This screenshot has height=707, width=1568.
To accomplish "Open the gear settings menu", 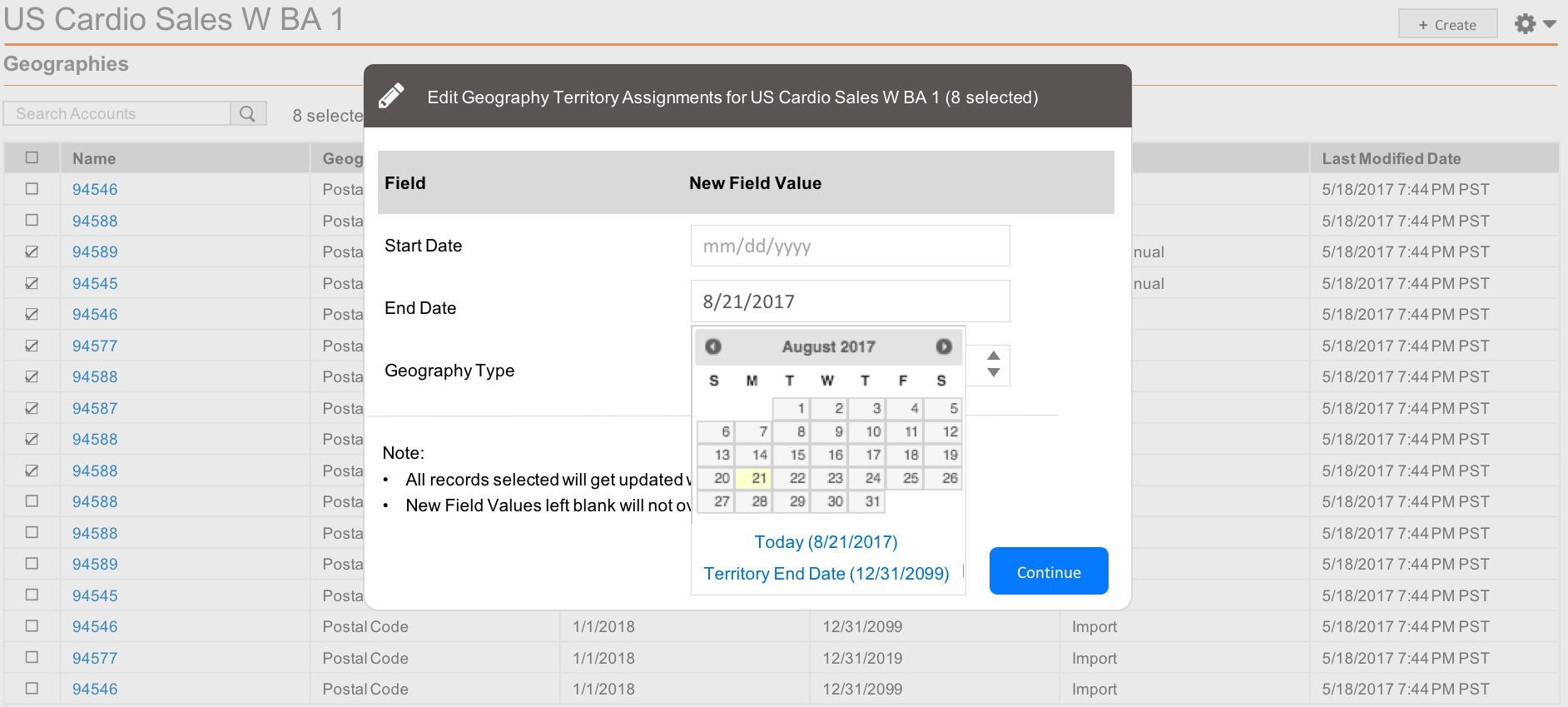I will pyautogui.click(x=1535, y=24).
